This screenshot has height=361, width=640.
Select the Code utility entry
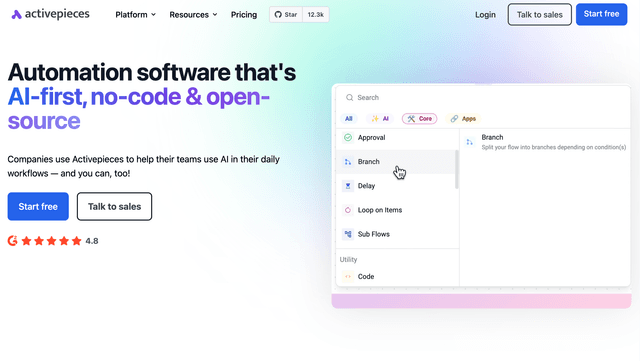[x=396, y=276]
